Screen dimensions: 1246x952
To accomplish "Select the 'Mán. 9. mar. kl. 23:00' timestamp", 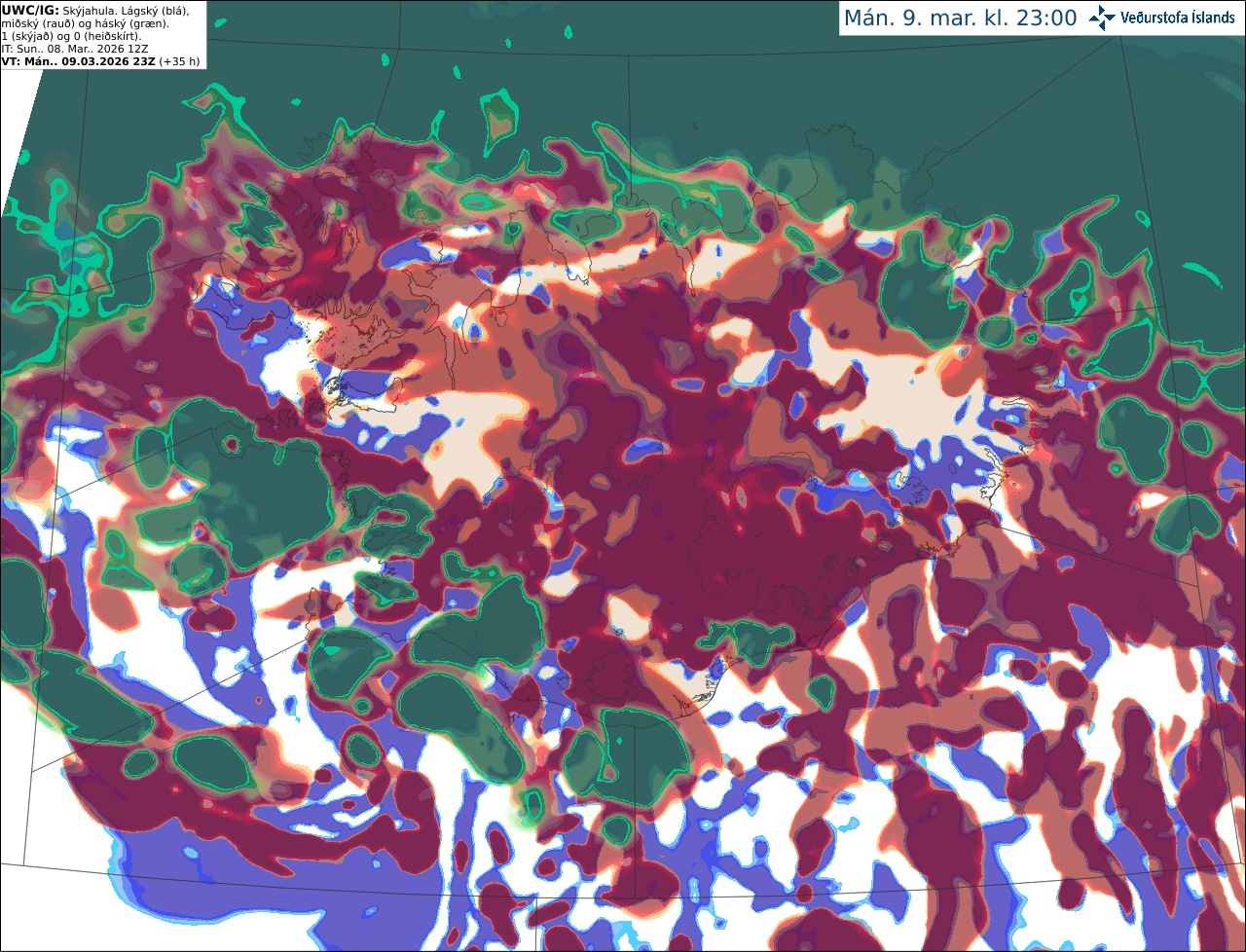I will pos(961,18).
